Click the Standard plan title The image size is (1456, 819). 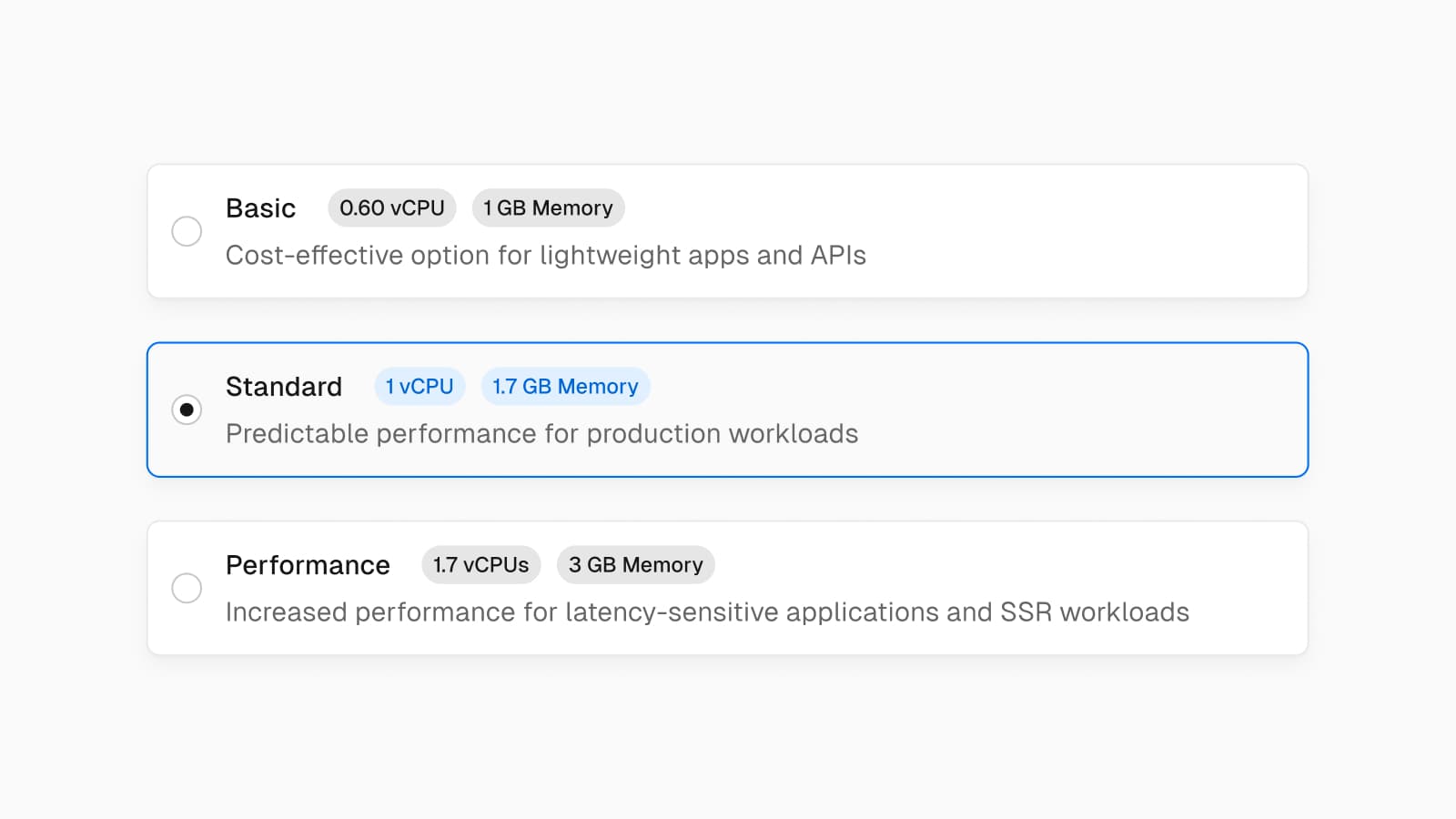click(283, 387)
